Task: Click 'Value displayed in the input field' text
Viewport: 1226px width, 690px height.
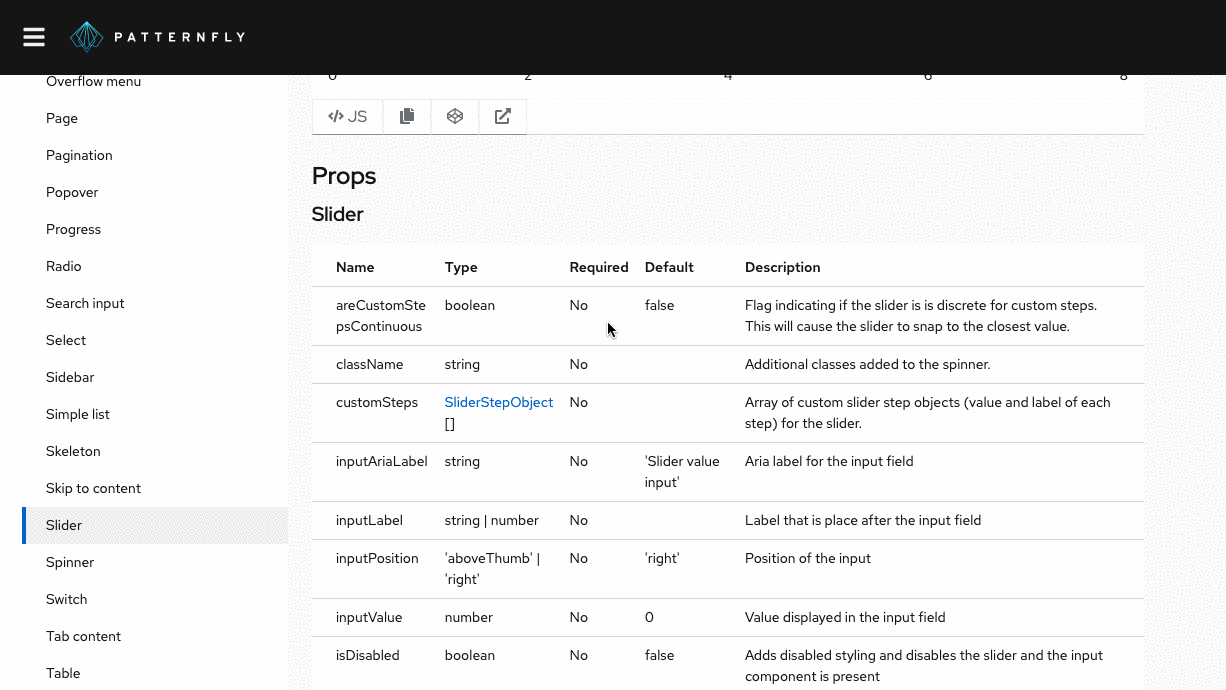Action: tap(845, 617)
